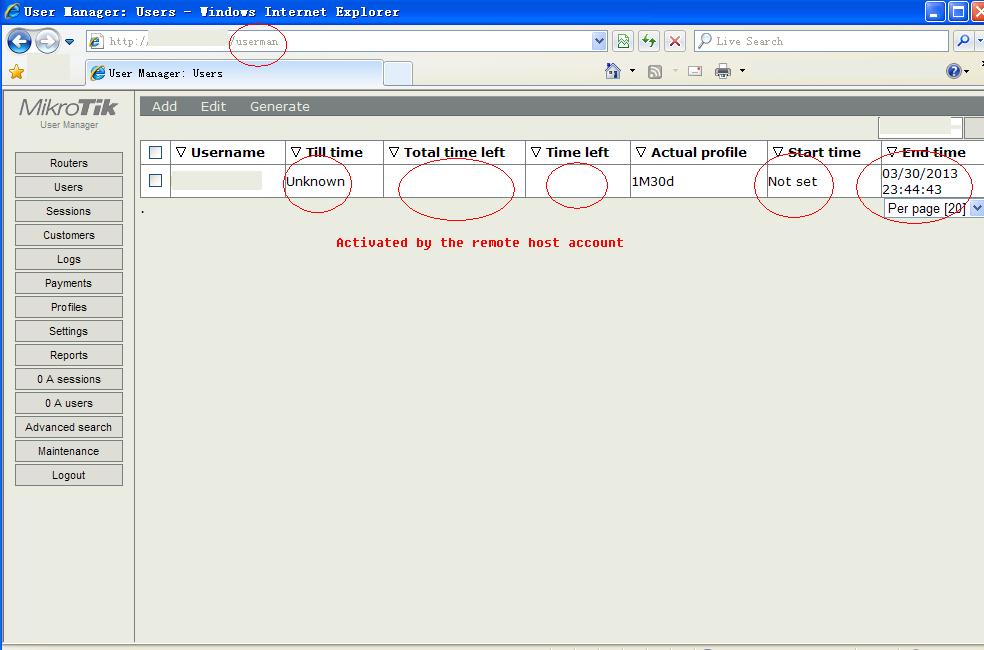Tick the select-all checkbox in table header
This screenshot has height=650, width=984.
point(156,152)
